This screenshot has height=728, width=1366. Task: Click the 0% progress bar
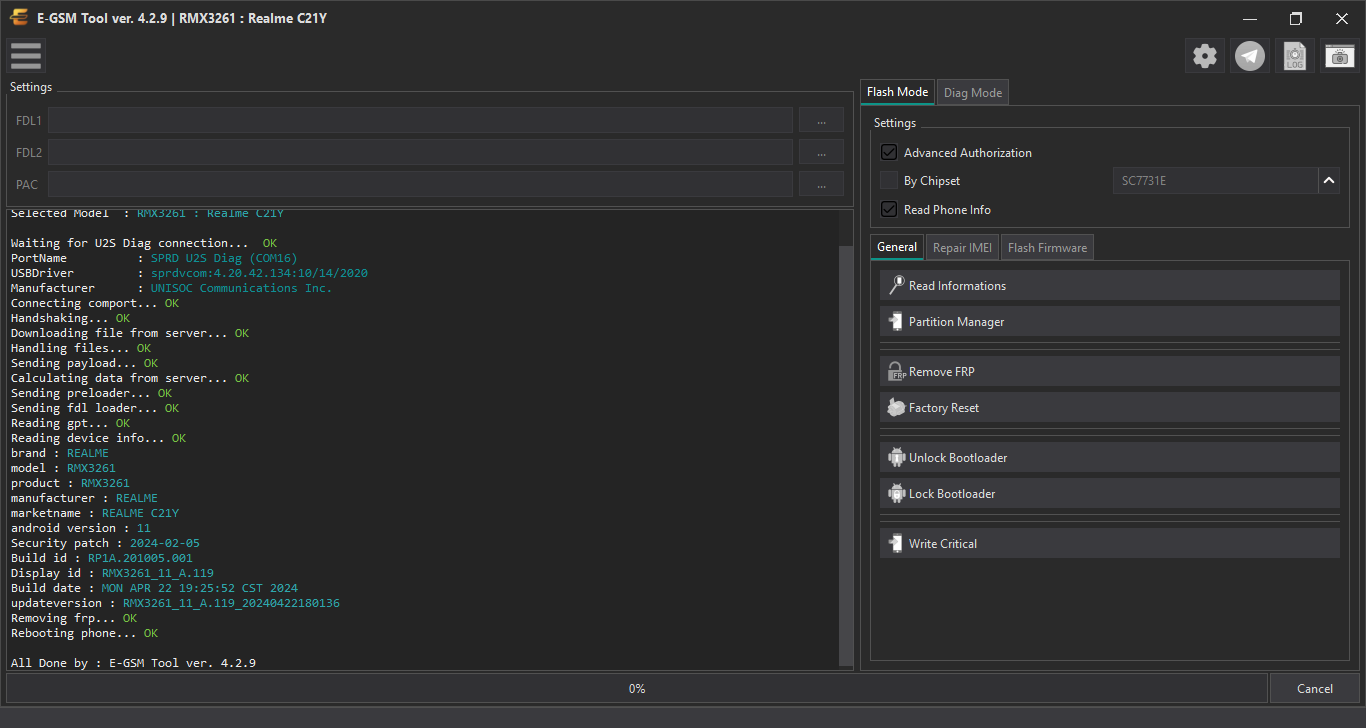pos(637,688)
